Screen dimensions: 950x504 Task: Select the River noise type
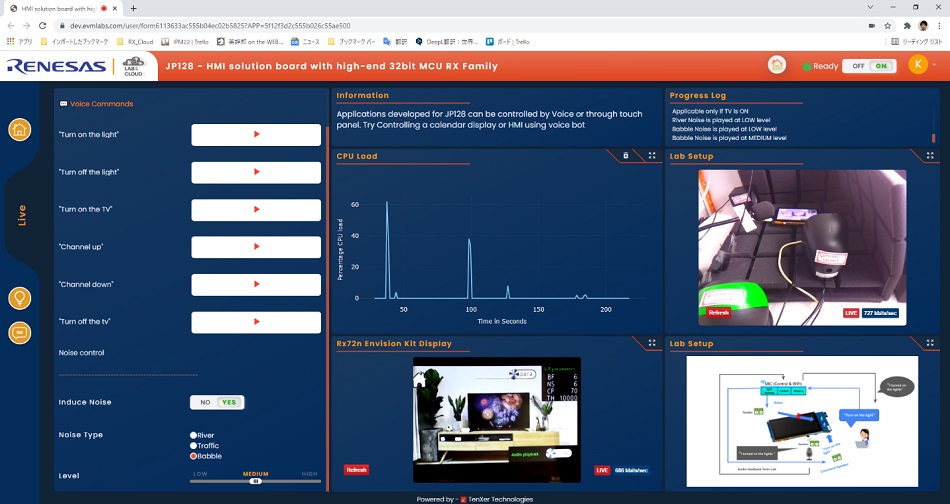pos(193,435)
